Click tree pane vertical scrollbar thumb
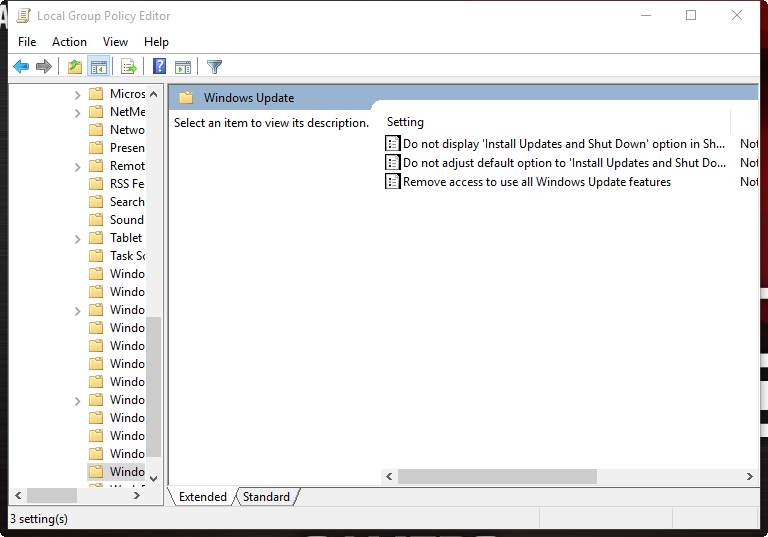The width and height of the screenshot is (768, 537). coord(153,387)
